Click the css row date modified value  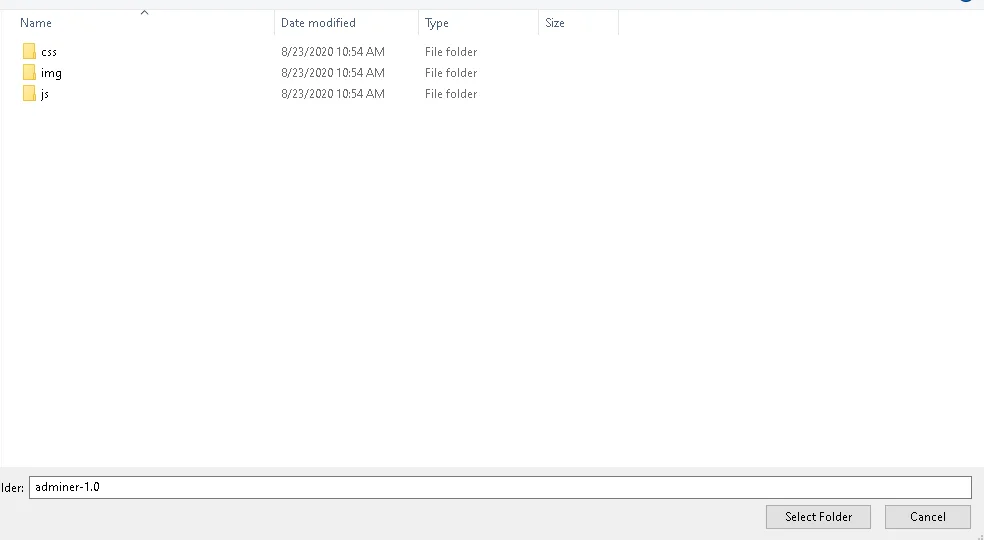tap(333, 51)
